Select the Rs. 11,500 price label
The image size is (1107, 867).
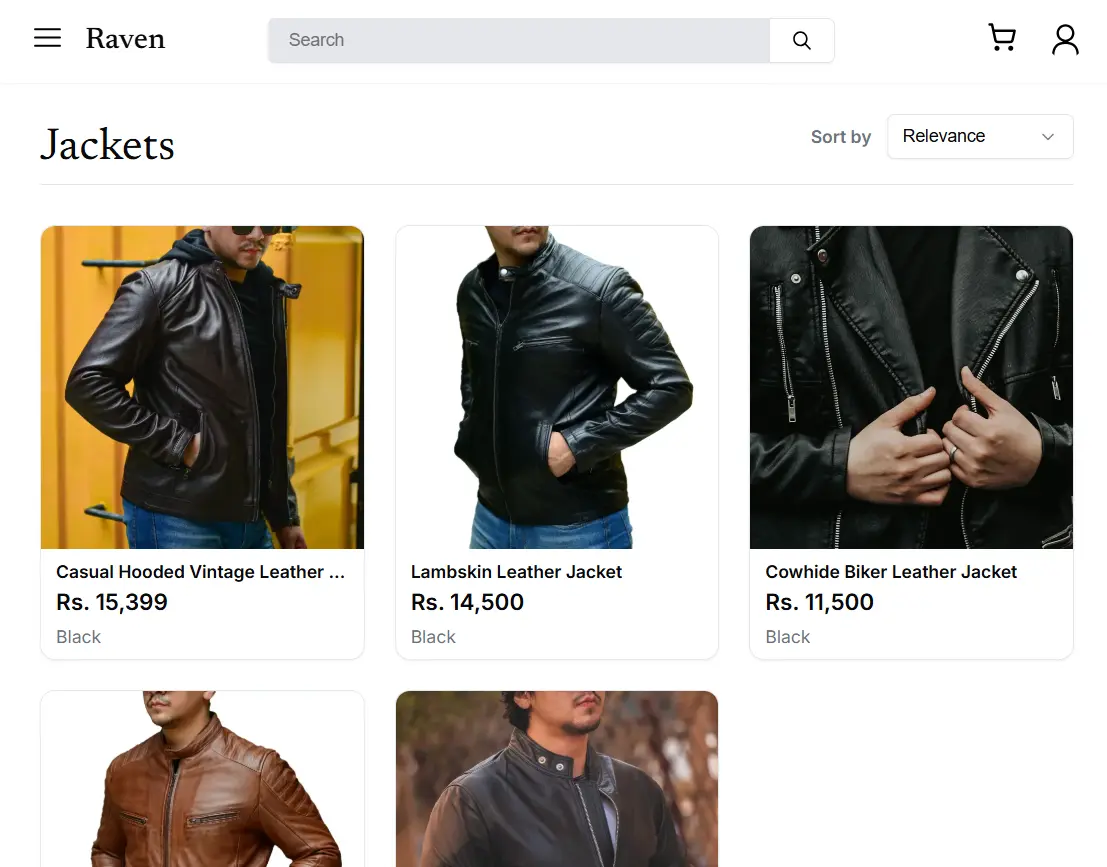coord(820,602)
